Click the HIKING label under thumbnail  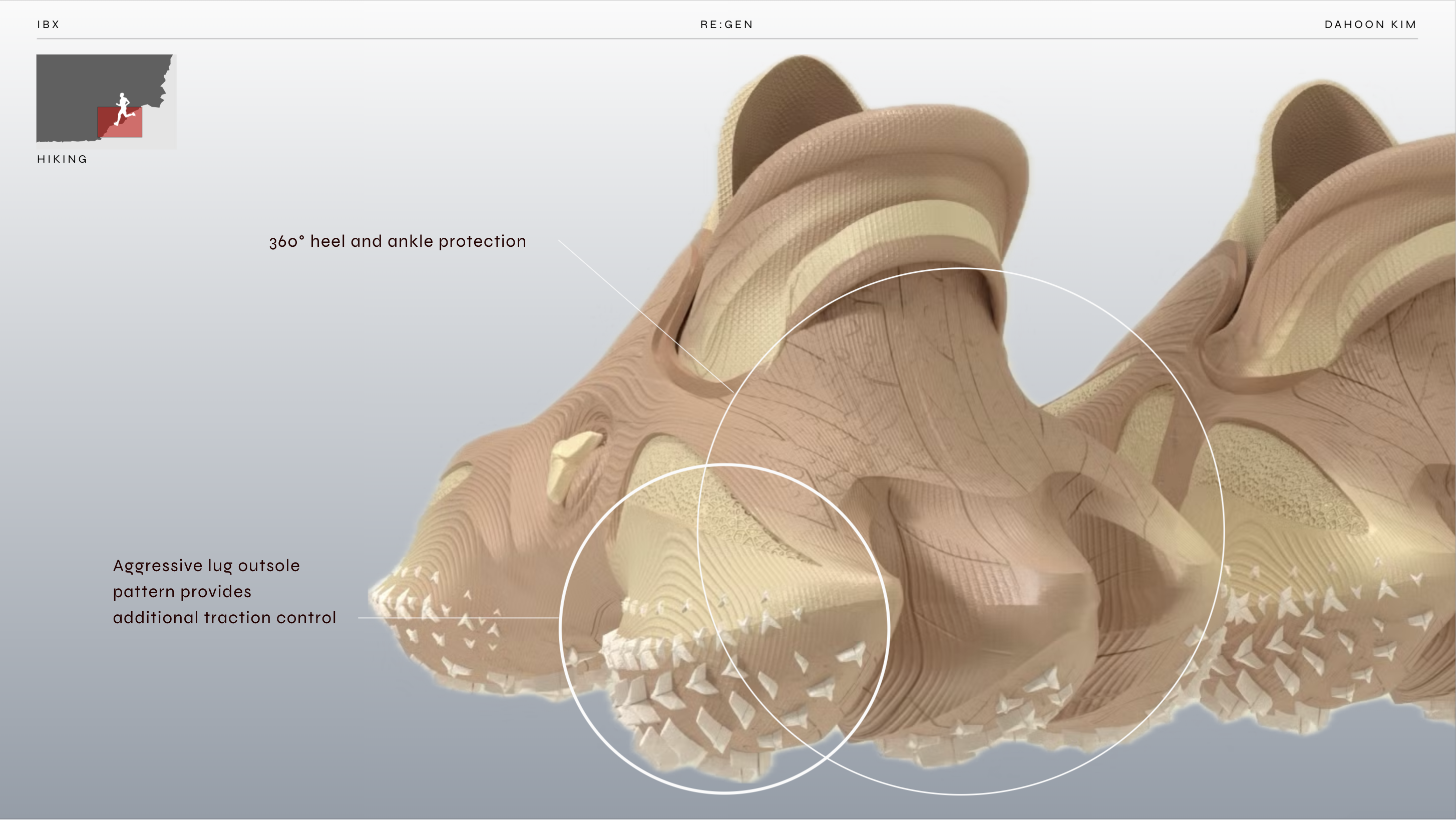(x=62, y=159)
